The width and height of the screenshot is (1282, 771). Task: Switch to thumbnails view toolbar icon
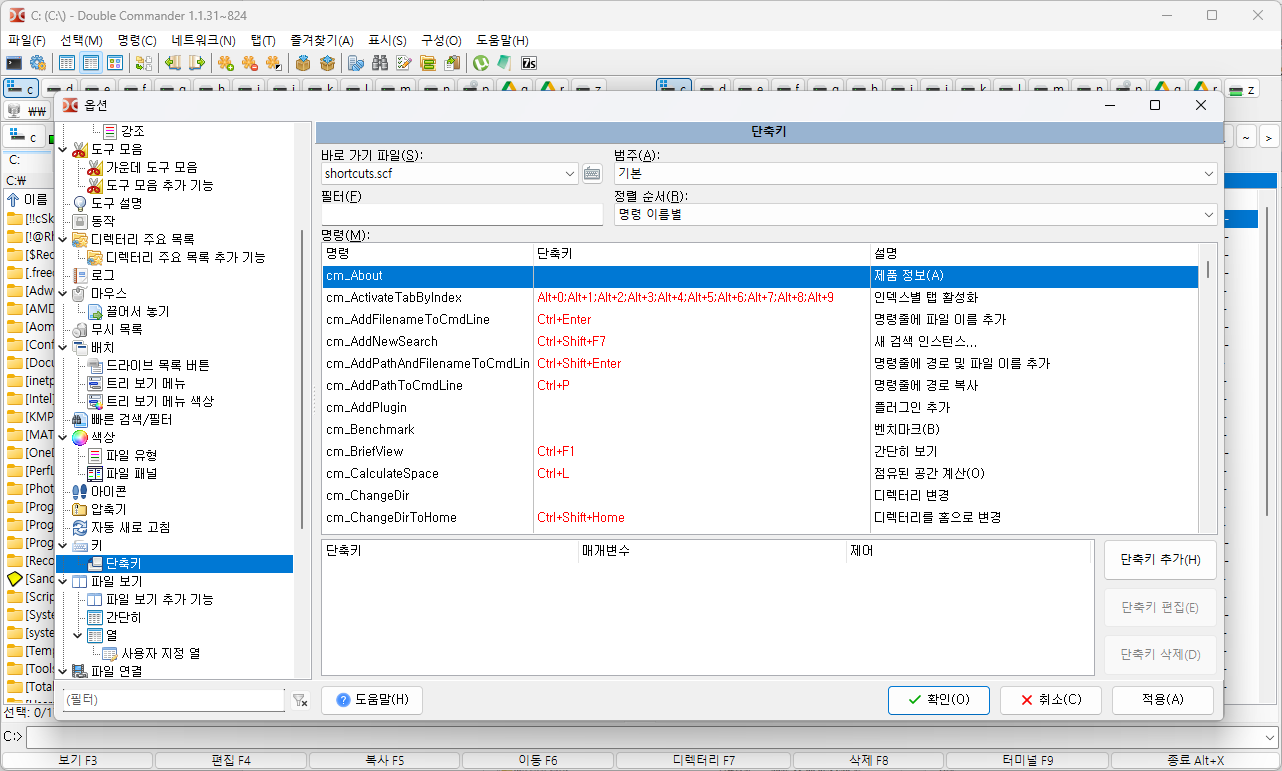115,63
